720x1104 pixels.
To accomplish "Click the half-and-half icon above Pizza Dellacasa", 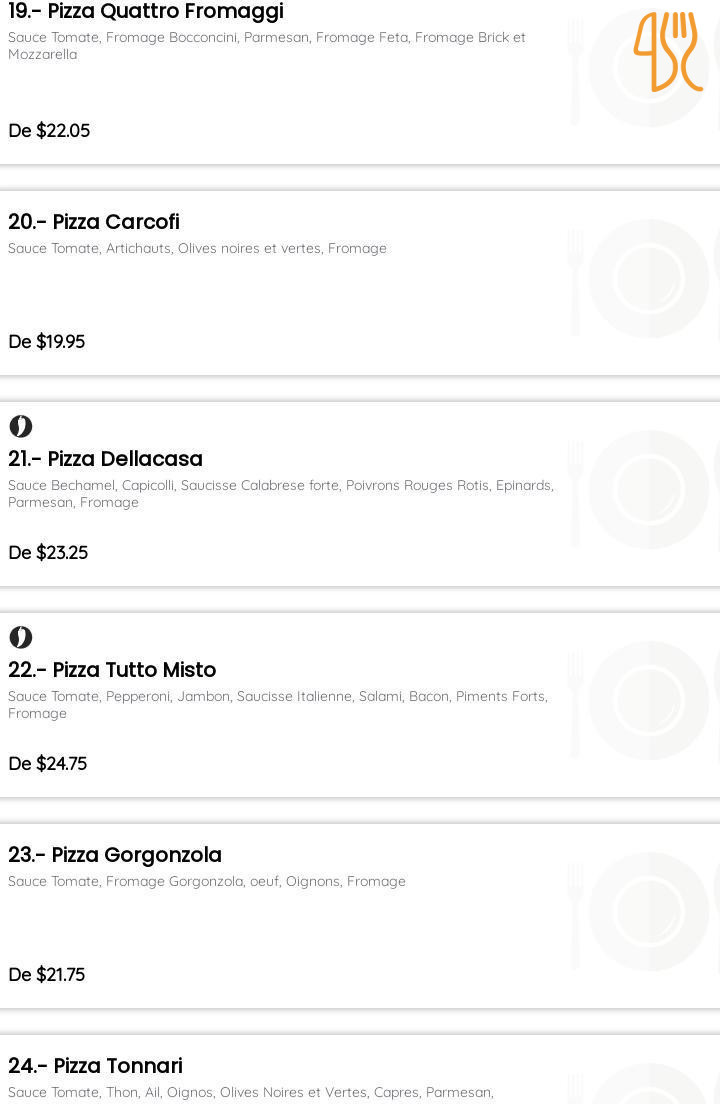I will 21,427.
